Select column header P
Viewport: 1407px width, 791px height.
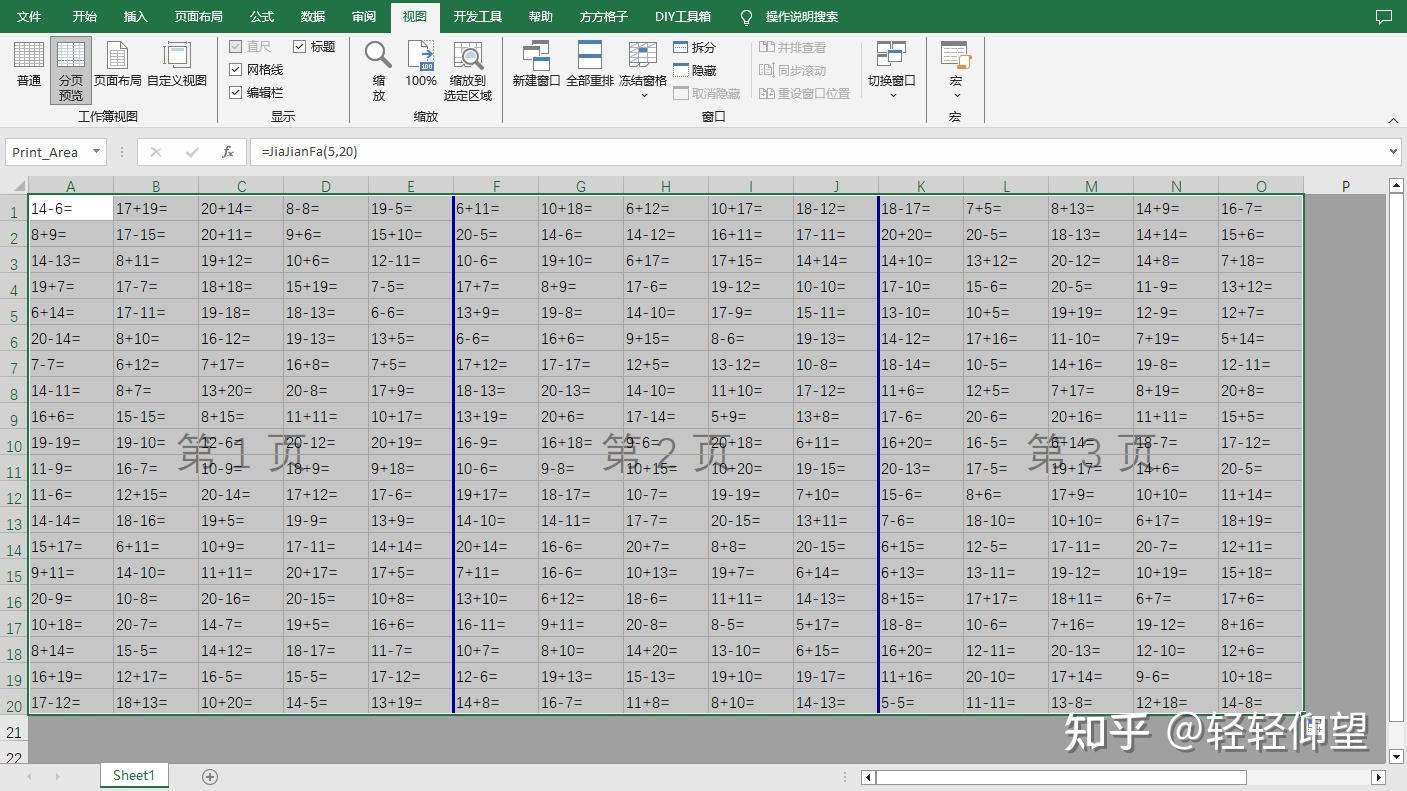1346,186
